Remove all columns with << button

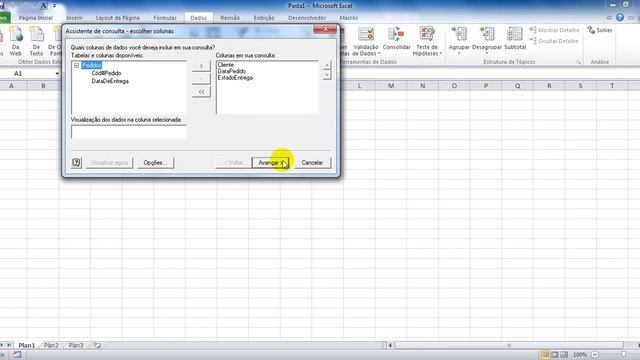pyautogui.click(x=201, y=92)
